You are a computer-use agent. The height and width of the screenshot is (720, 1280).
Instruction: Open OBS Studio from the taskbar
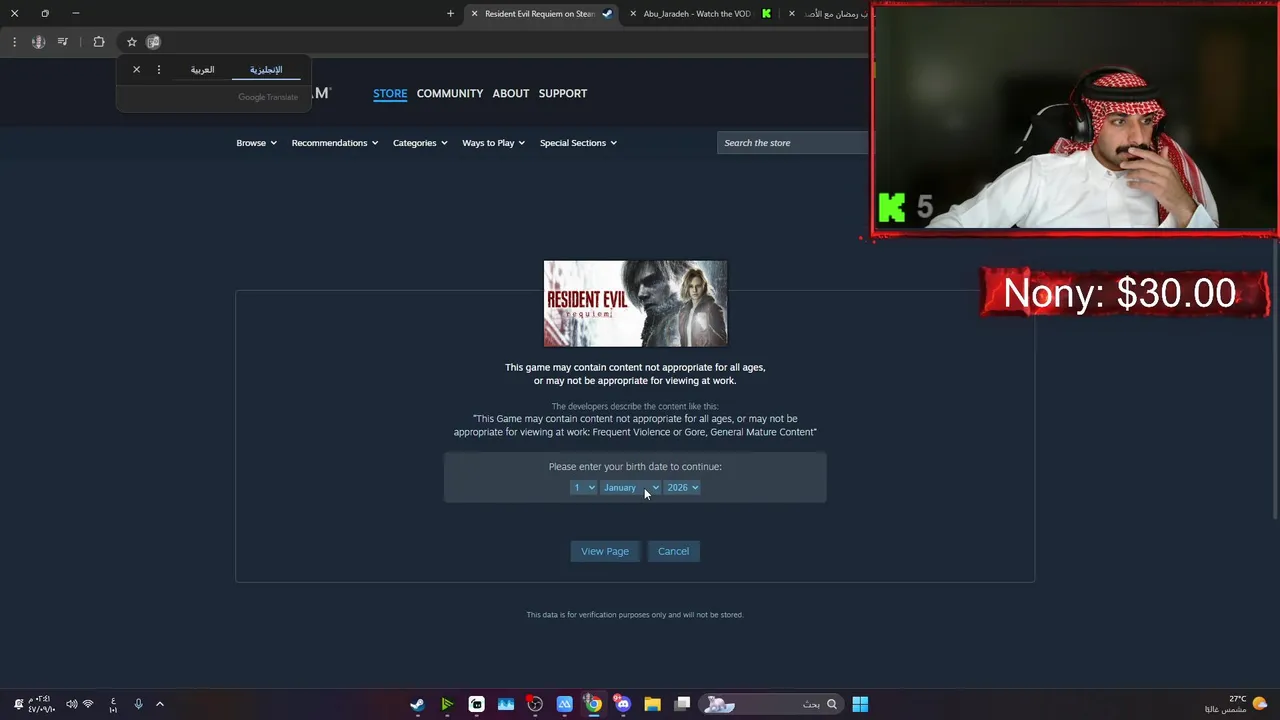point(535,704)
